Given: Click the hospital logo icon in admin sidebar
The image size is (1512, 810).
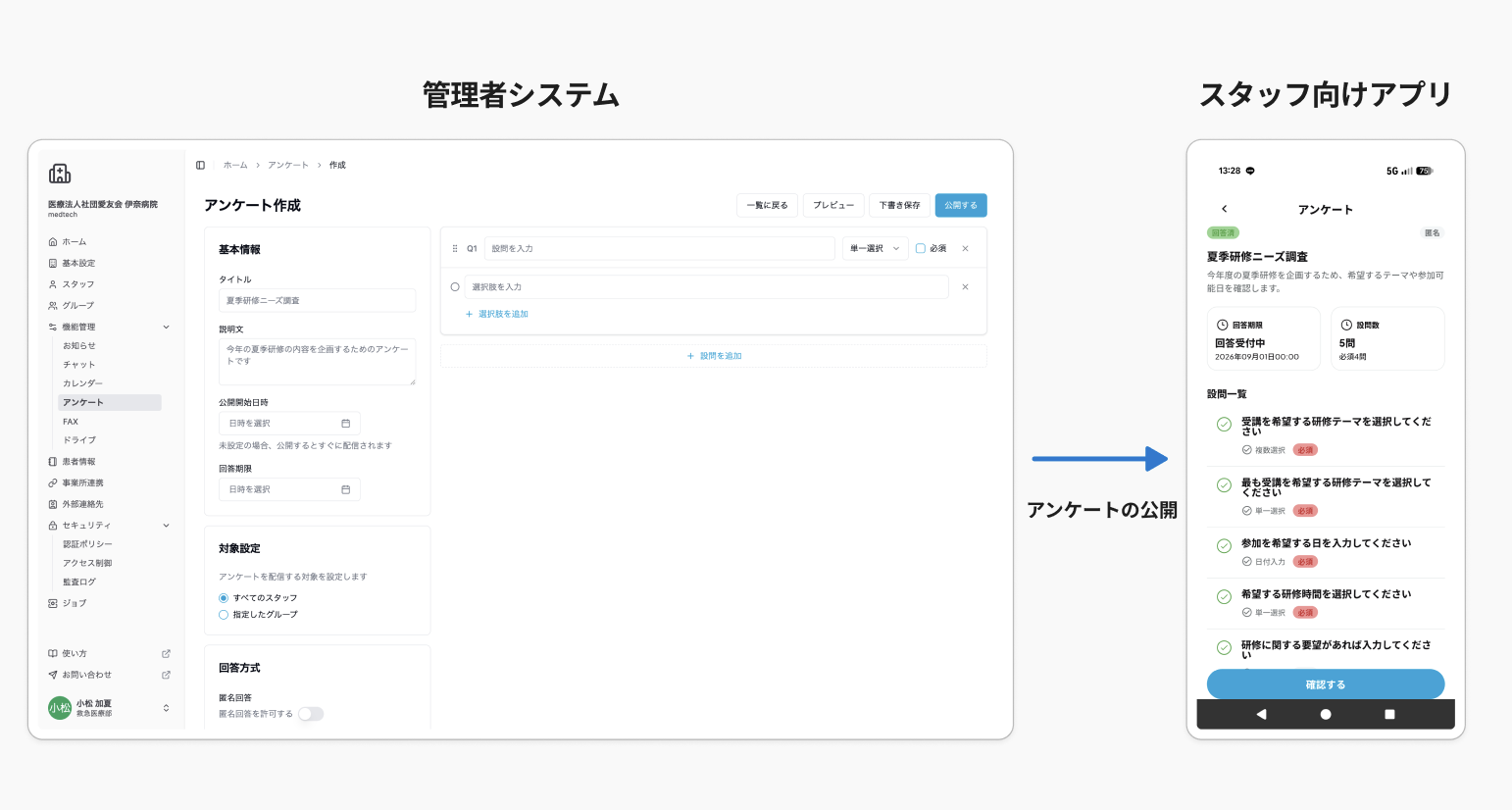Looking at the screenshot, I should (60, 174).
